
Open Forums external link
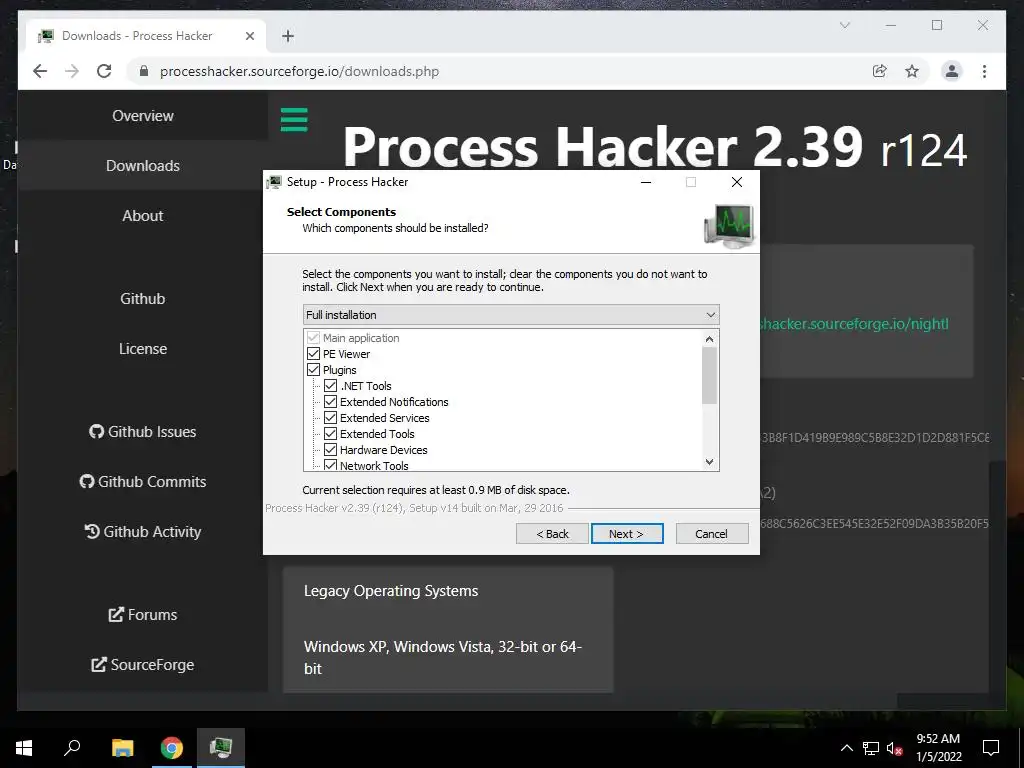(x=142, y=615)
